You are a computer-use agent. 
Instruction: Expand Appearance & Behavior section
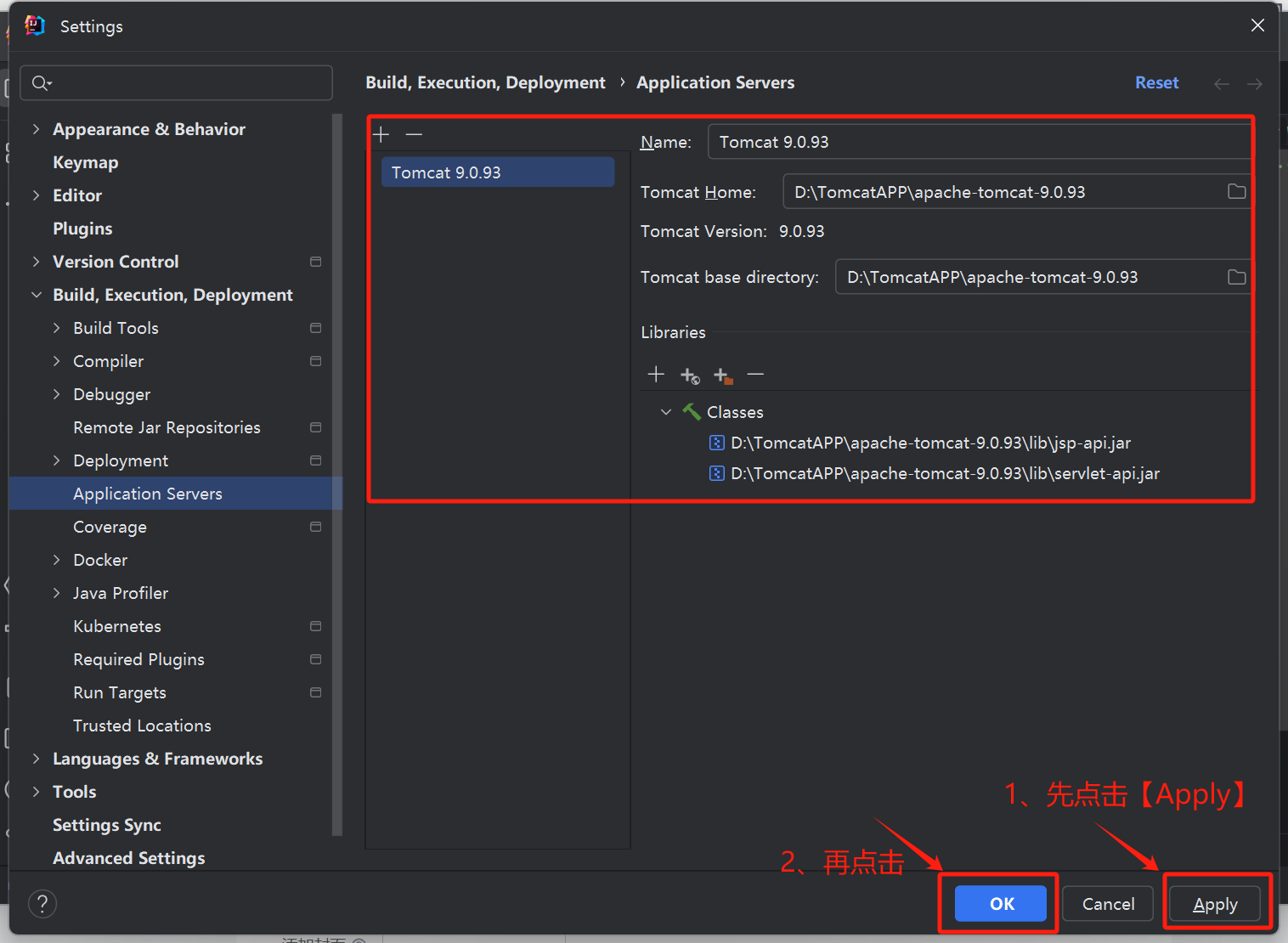click(x=36, y=129)
